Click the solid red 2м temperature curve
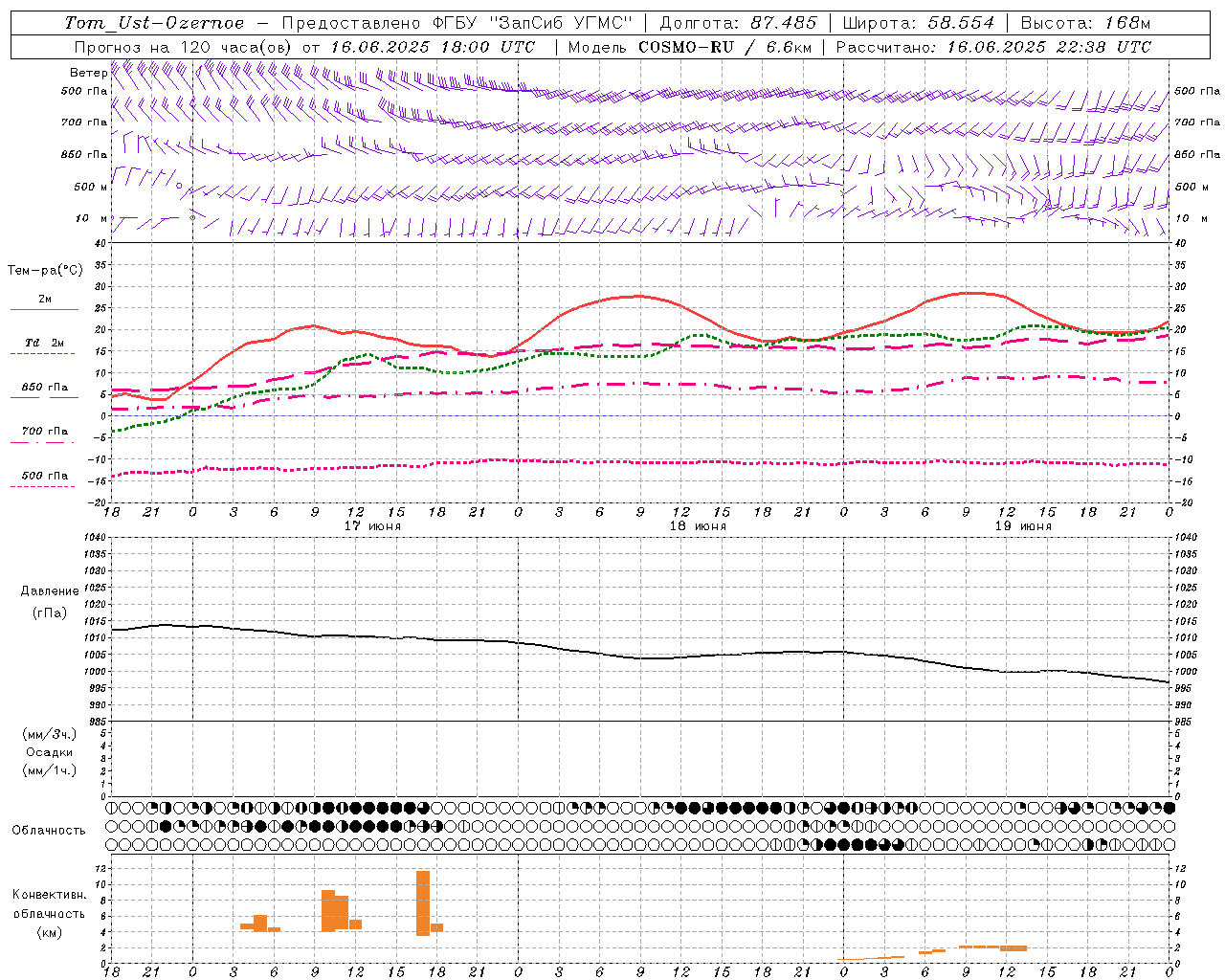The height and width of the screenshot is (980, 1225). (639, 296)
